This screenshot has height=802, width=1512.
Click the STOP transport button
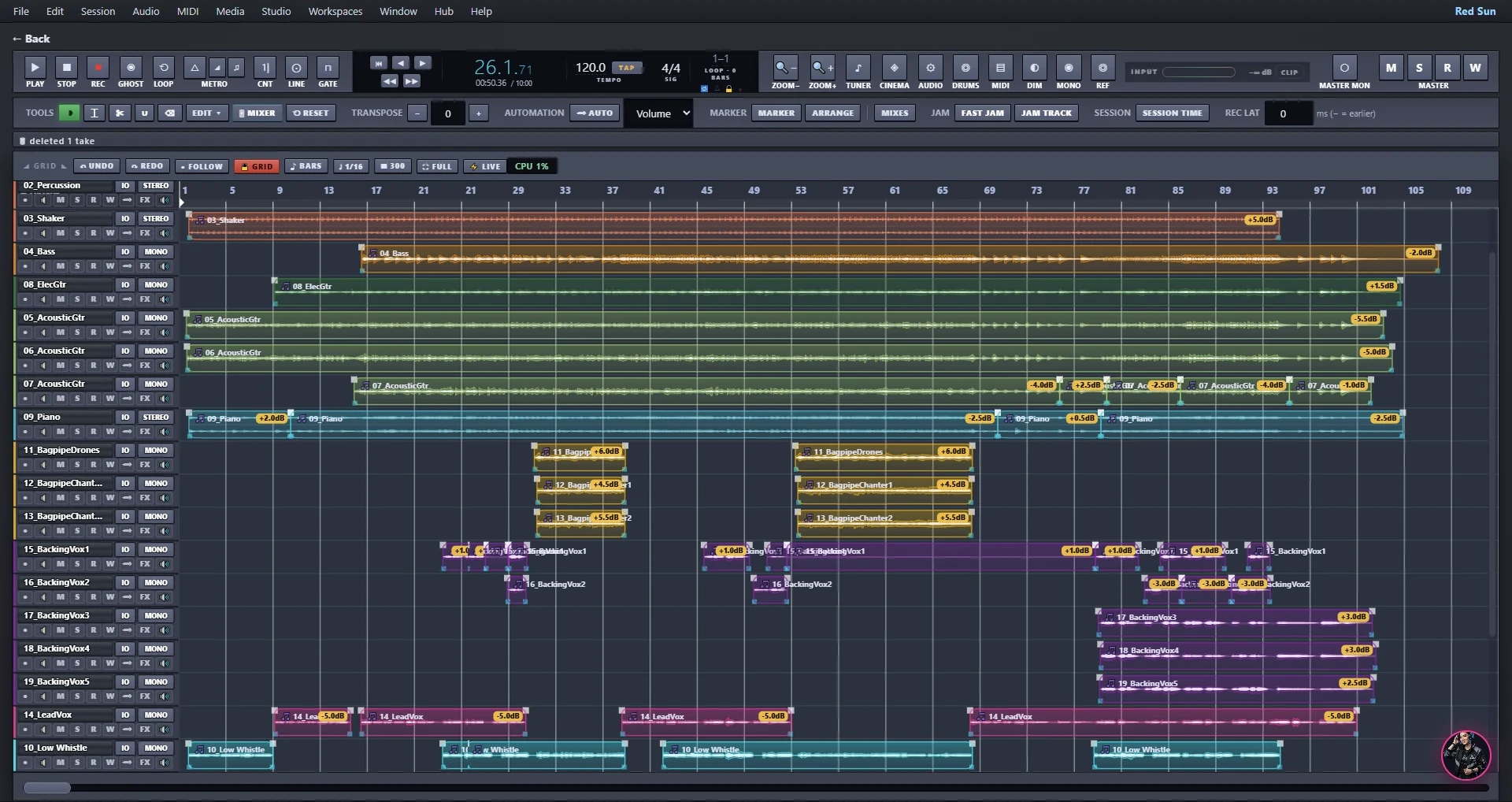click(67, 68)
